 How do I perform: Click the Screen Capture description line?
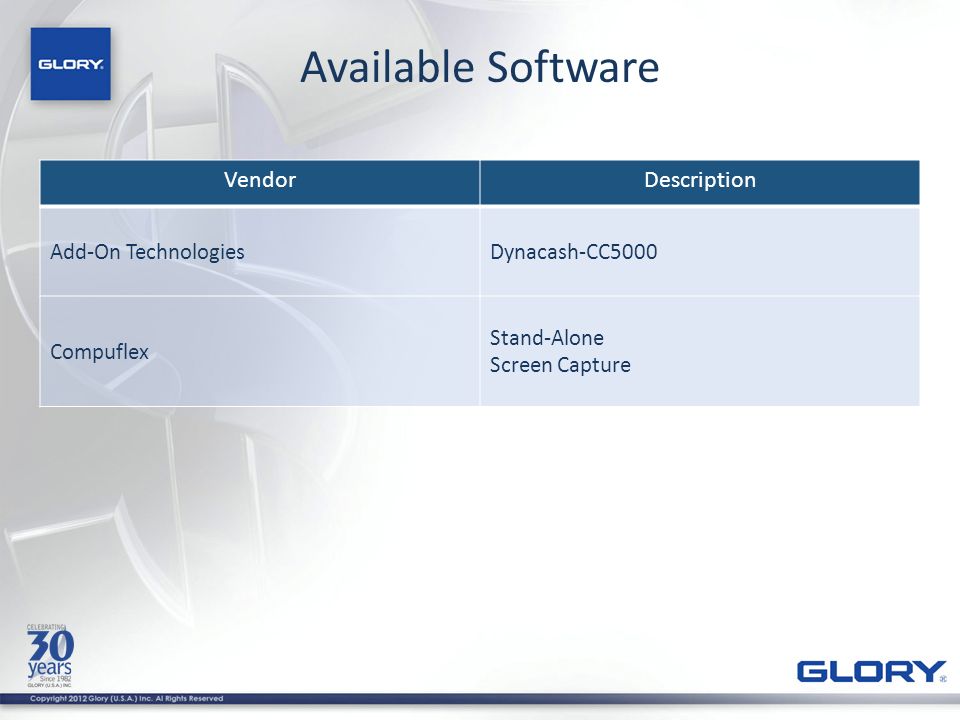560,365
